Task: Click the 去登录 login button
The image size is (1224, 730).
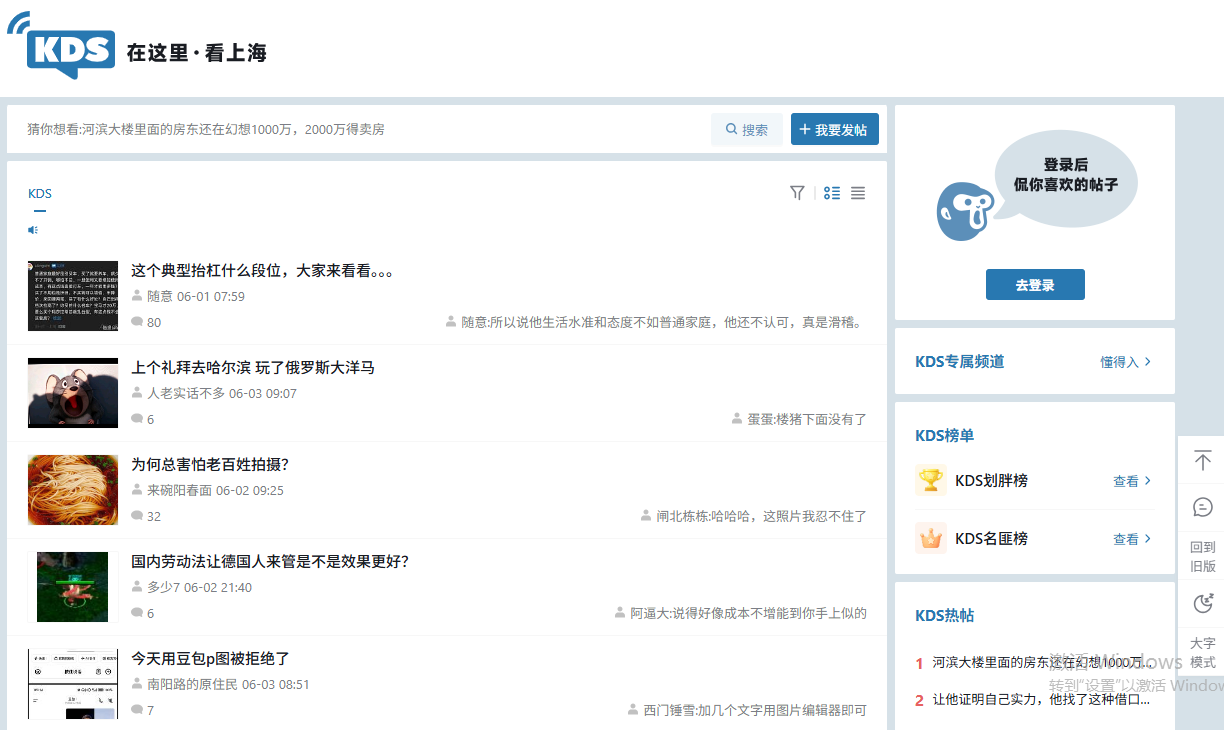Action: tap(1035, 285)
